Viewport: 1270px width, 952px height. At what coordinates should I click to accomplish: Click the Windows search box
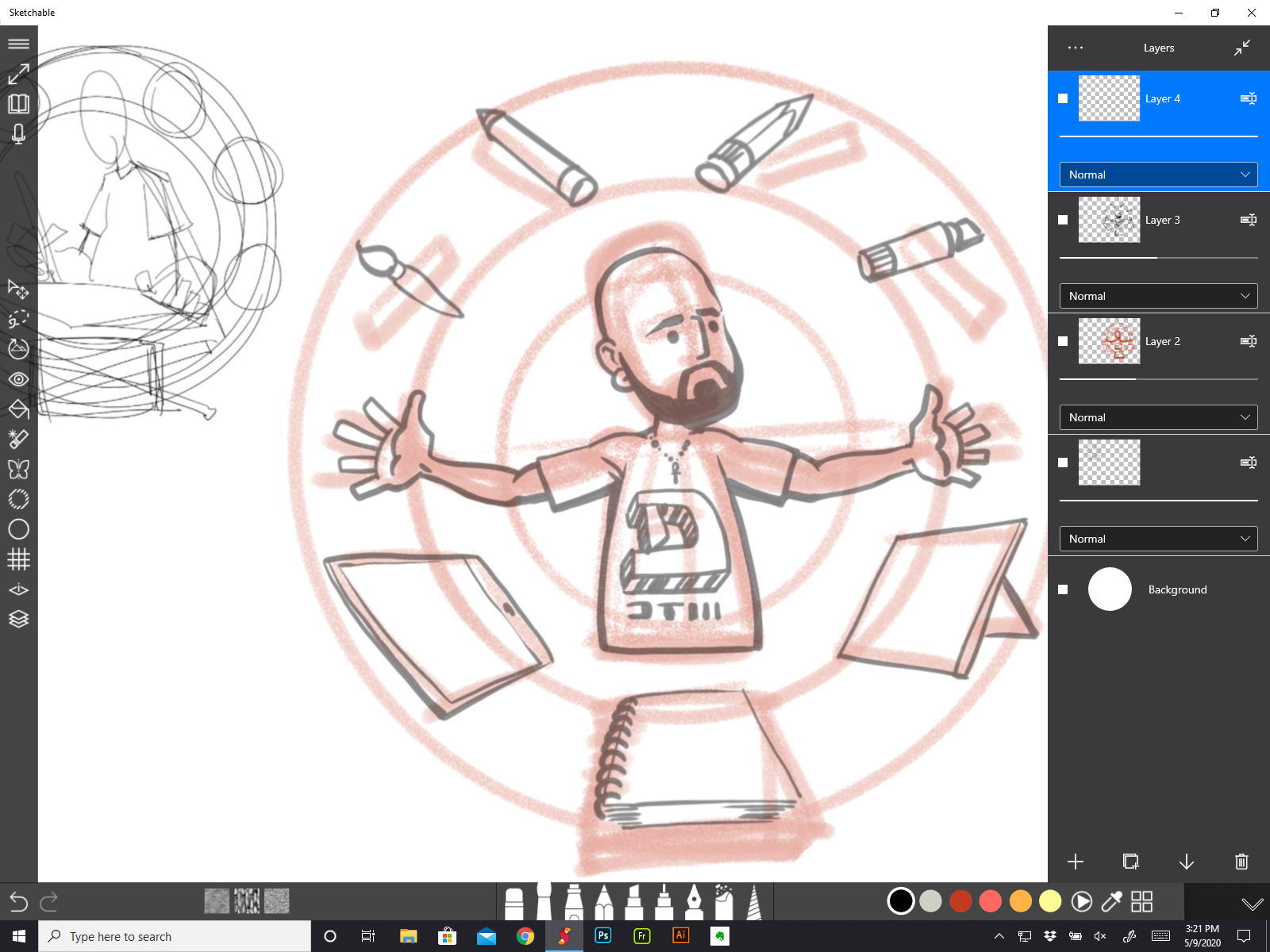pos(175,936)
